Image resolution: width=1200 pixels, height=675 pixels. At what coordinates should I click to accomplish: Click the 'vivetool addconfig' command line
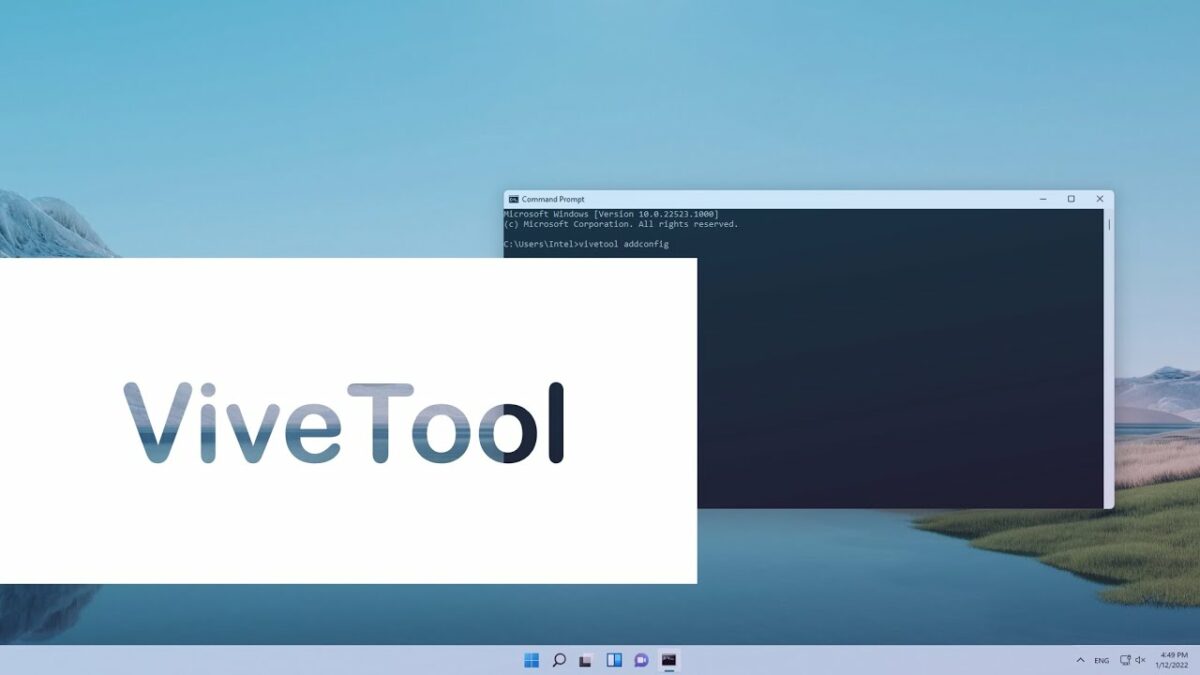pyautogui.click(x=586, y=244)
